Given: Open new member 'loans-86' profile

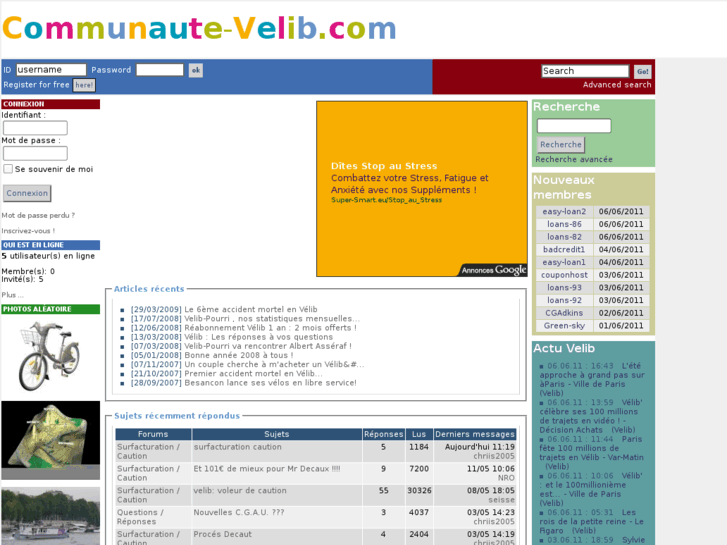Looking at the screenshot, I should (x=564, y=224).
